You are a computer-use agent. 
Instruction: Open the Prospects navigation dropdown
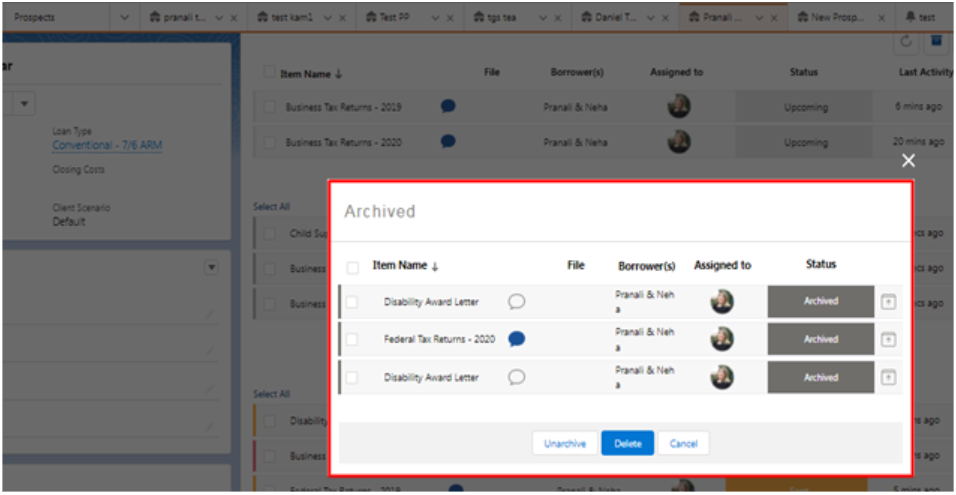click(x=124, y=18)
